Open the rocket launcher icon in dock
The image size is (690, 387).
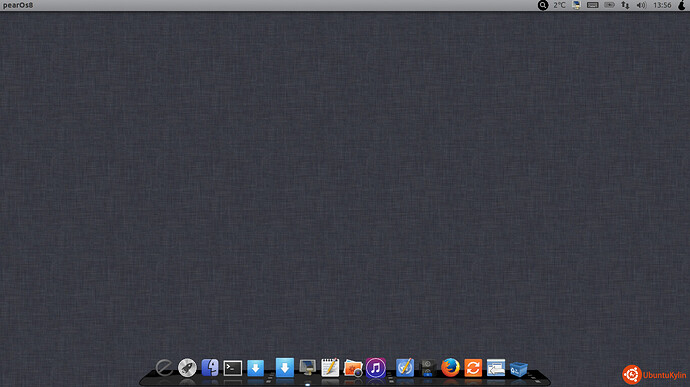tap(187, 368)
